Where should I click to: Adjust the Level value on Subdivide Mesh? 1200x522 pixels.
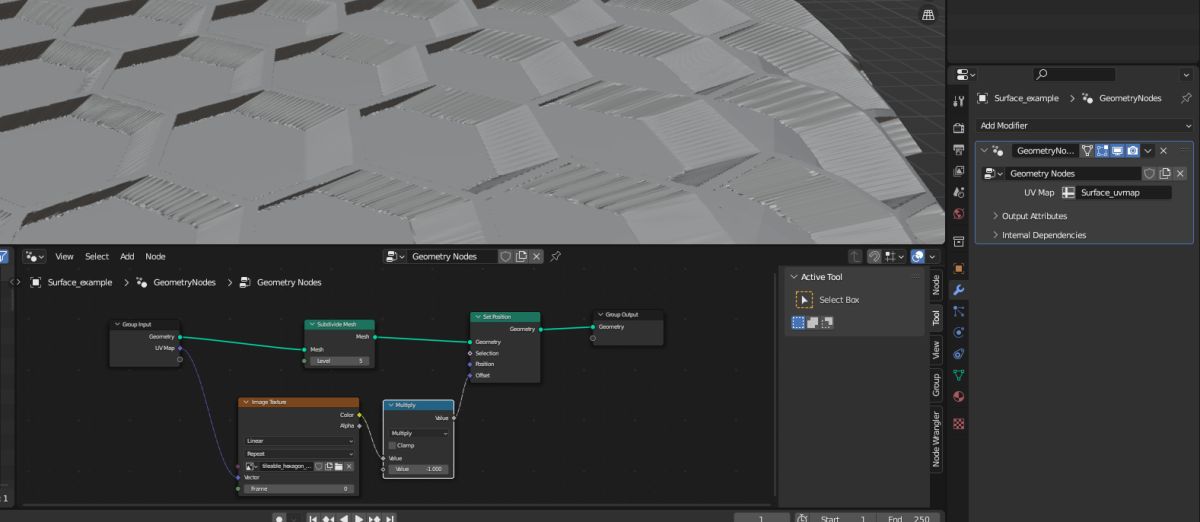click(x=340, y=361)
